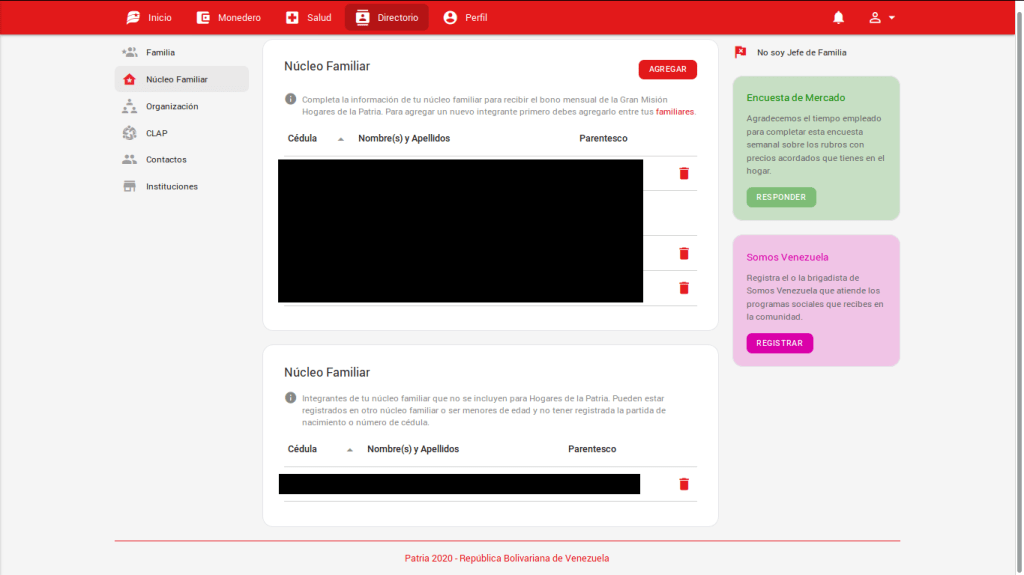Go to the Monedero section

pos(229,17)
